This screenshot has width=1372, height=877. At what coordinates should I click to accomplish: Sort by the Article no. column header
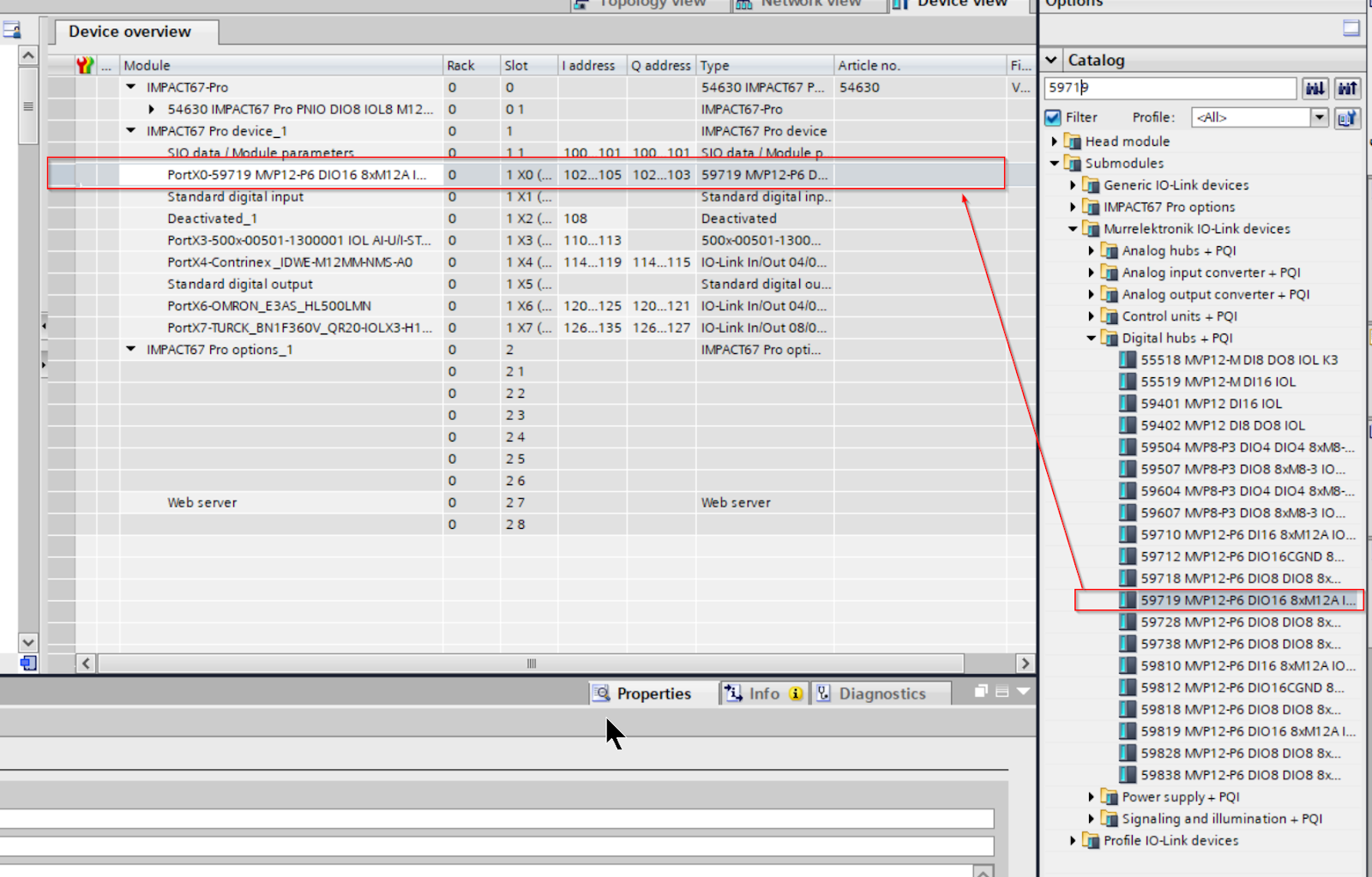[920, 65]
